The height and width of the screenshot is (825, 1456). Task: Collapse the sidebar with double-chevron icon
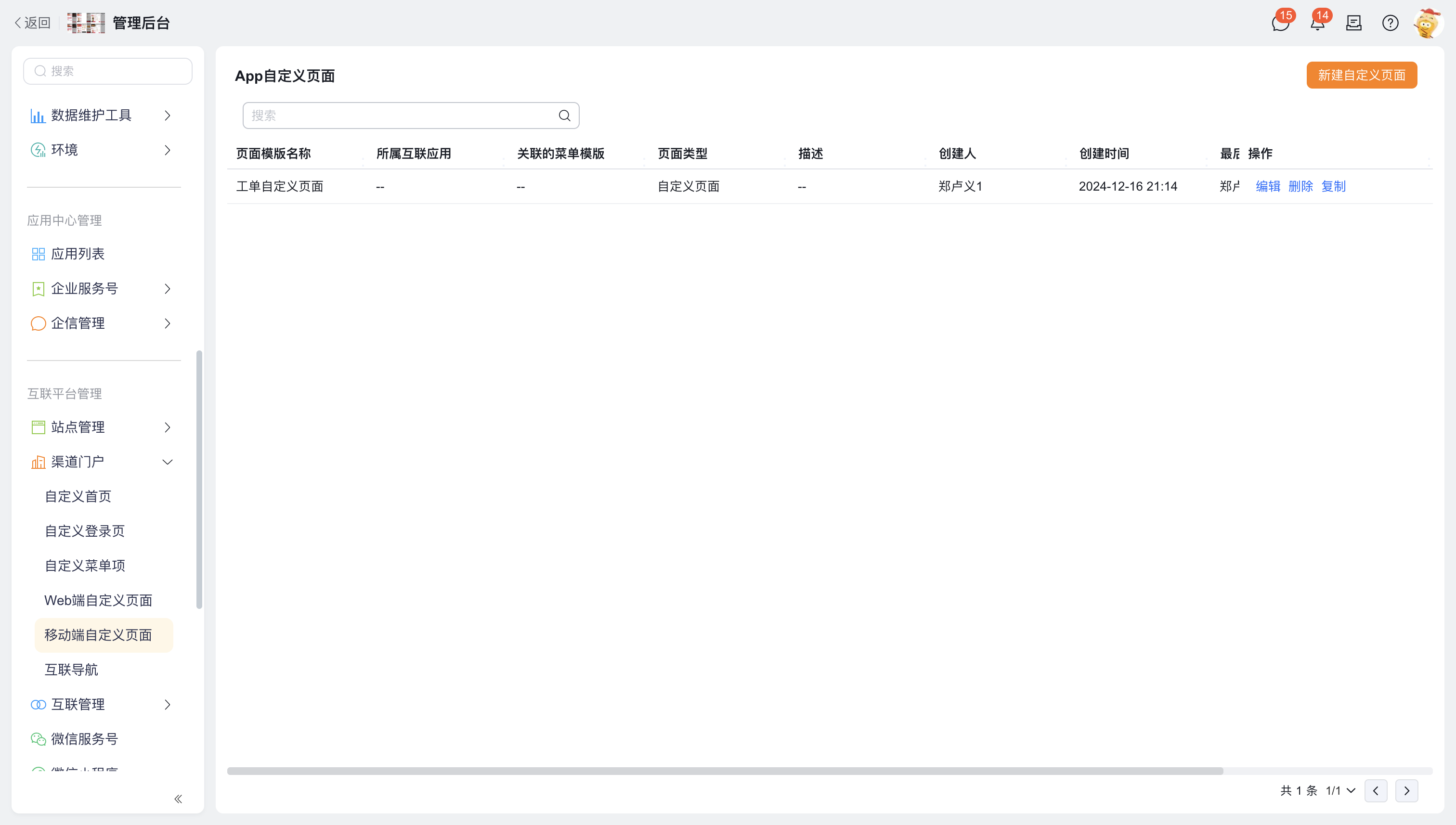pos(178,799)
